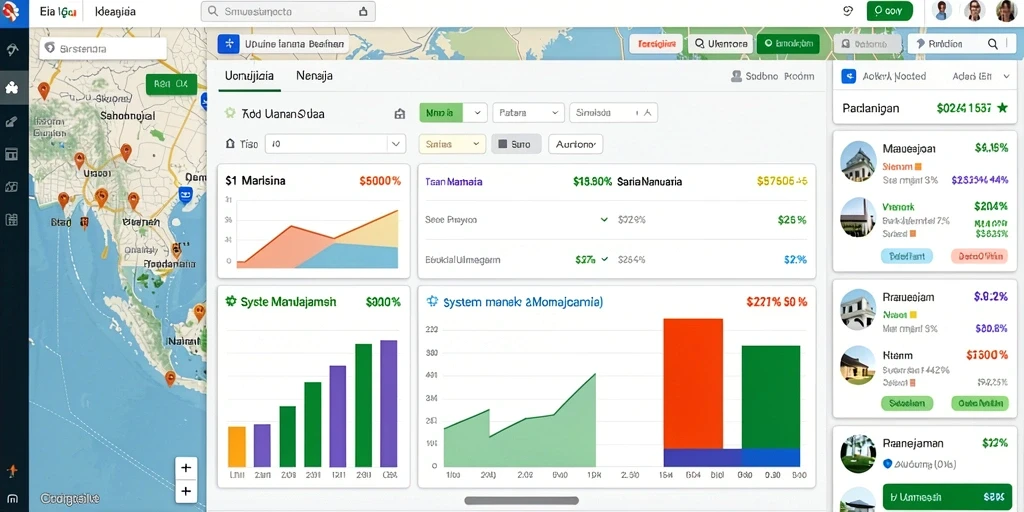Select the Uomajiaia tab
Viewport: 1024px width, 512px height.
[x=249, y=76]
